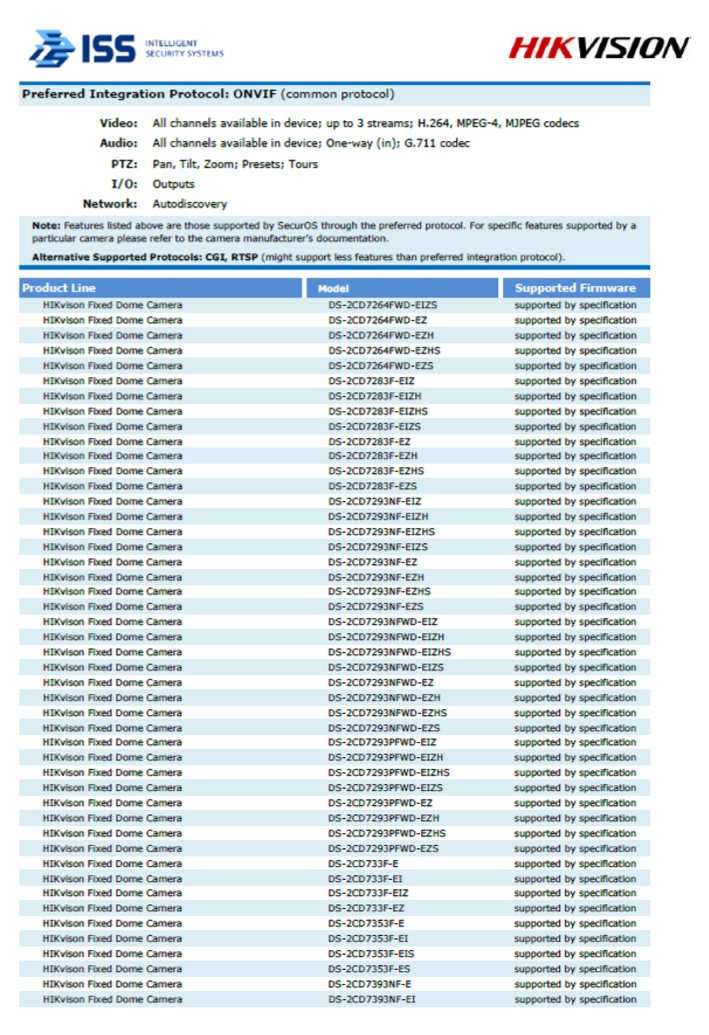Click Preferred Integration Protocol ONVIF heading

pos(208,94)
